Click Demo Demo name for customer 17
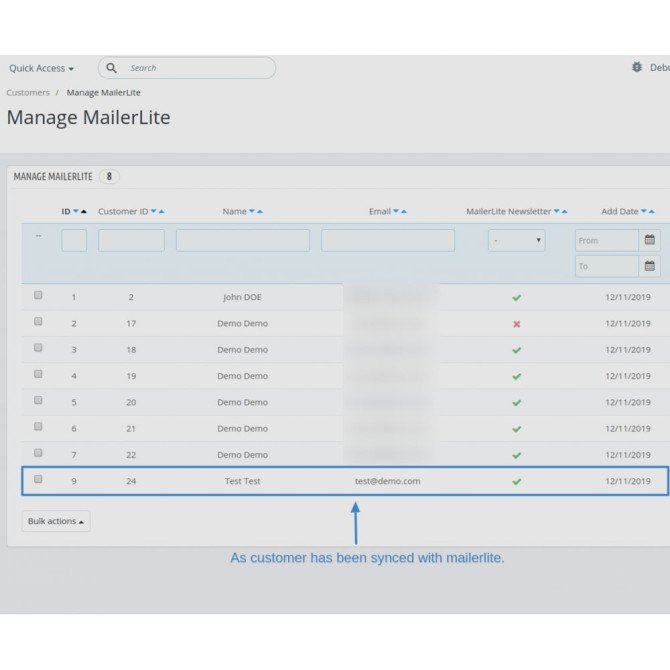670x670 pixels. coord(242,323)
